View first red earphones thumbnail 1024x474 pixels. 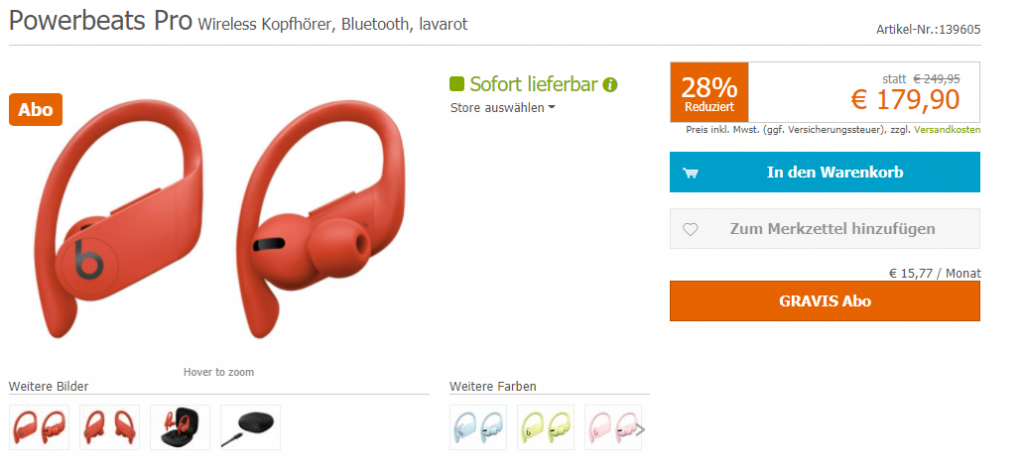click(x=39, y=427)
